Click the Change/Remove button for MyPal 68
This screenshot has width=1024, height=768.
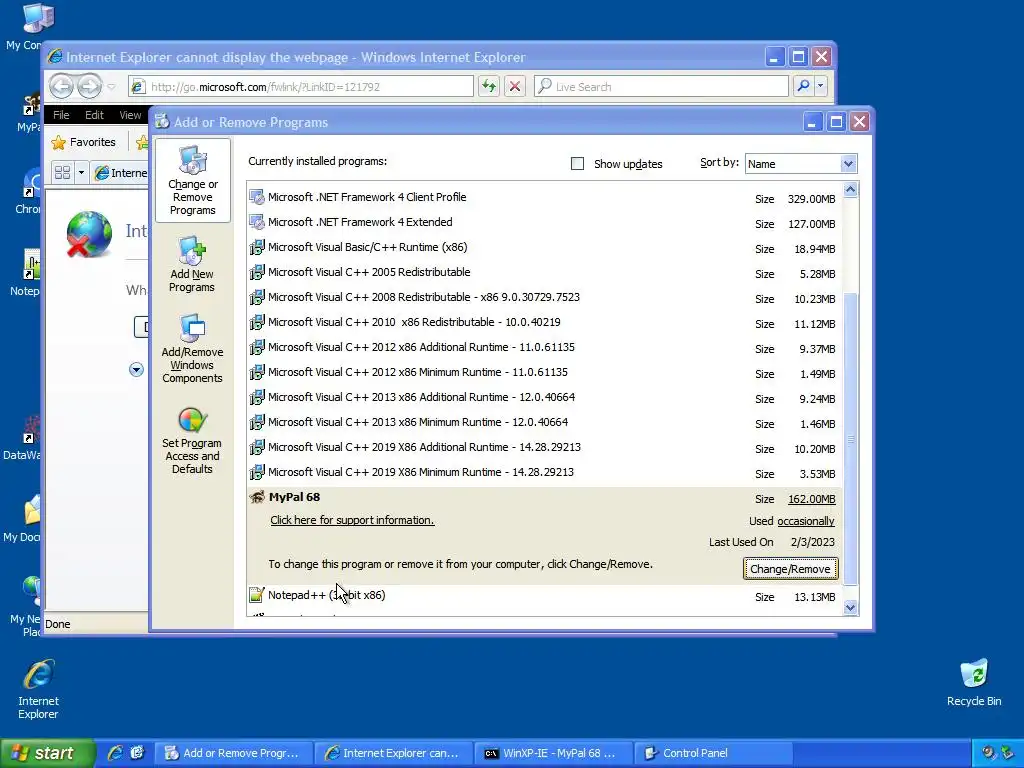coord(790,569)
